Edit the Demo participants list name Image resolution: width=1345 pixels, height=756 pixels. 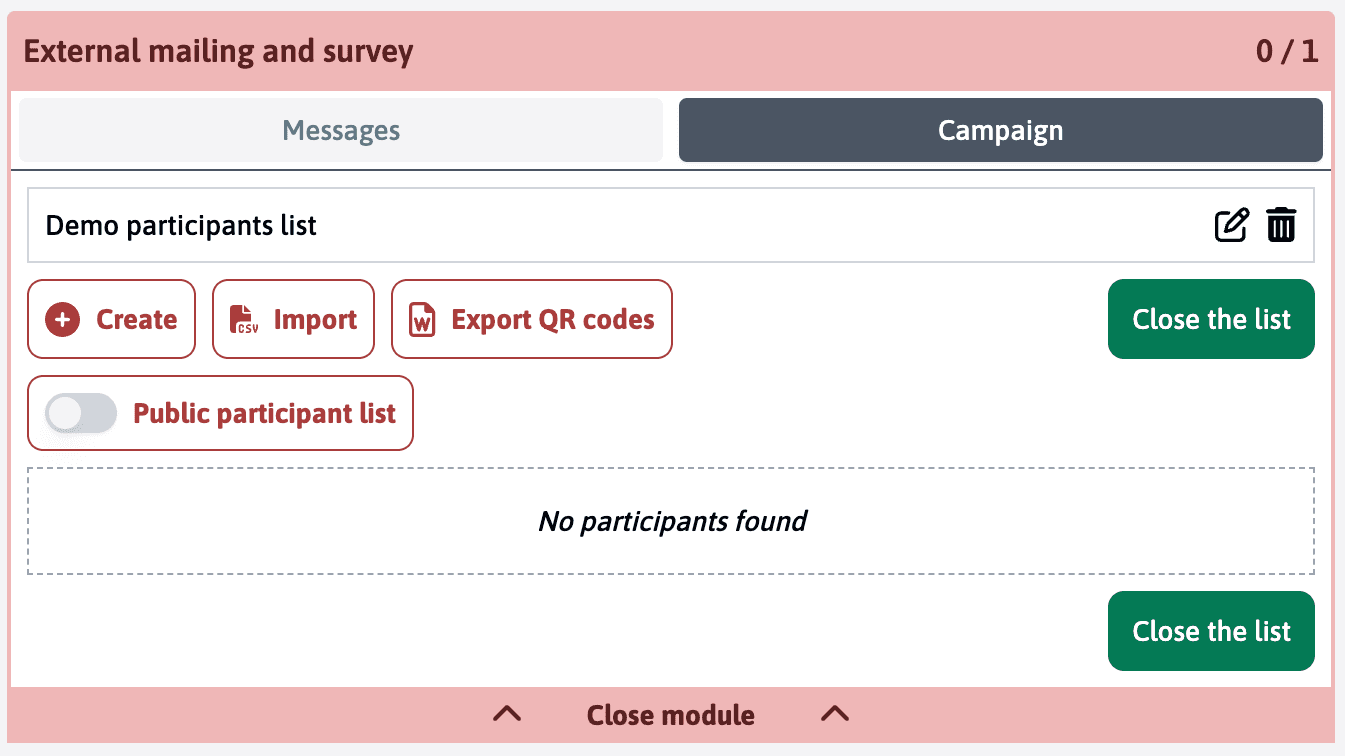point(1231,225)
